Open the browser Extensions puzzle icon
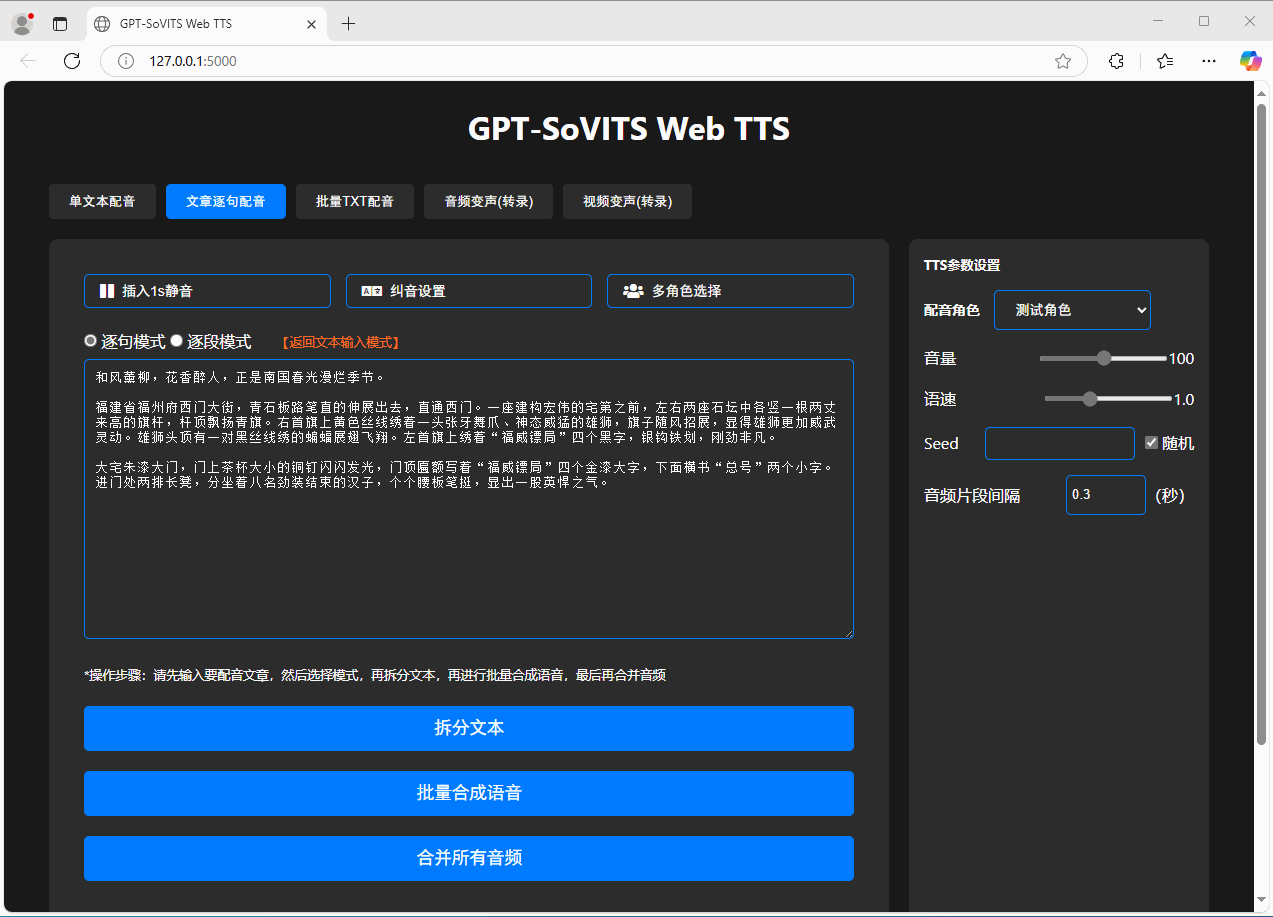 click(1116, 60)
